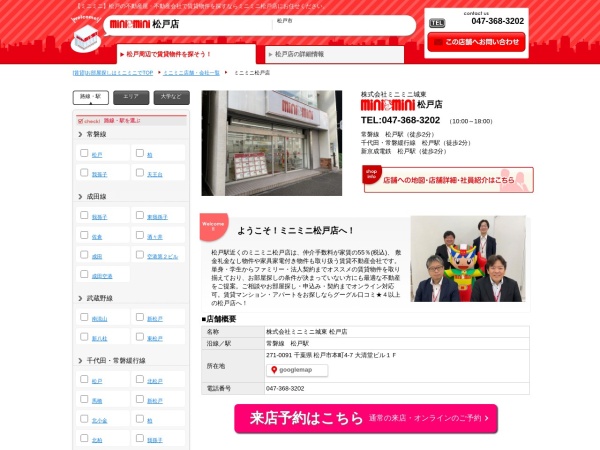
Task: Open the googlemap button in 所在地 row
Action: [297, 370]
